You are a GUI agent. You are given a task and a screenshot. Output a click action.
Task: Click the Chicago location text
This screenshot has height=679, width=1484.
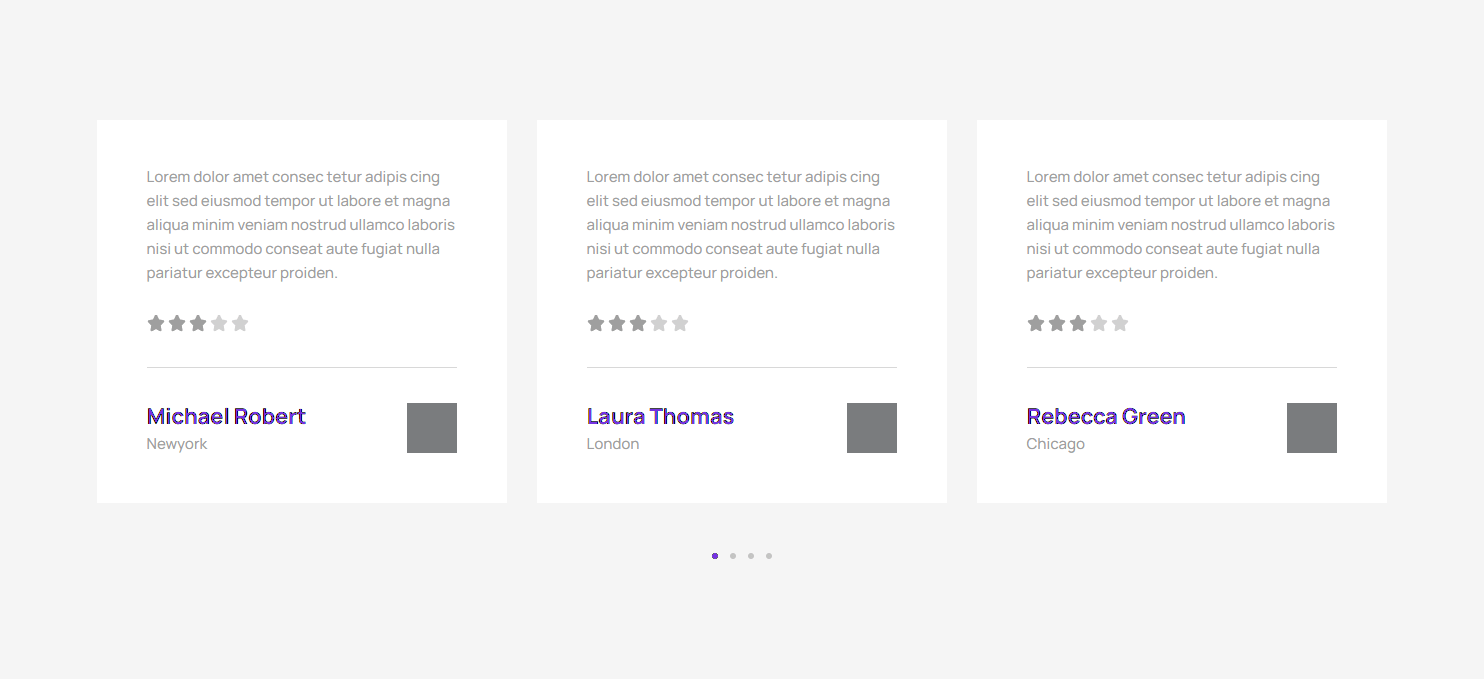pos(1055,444)
